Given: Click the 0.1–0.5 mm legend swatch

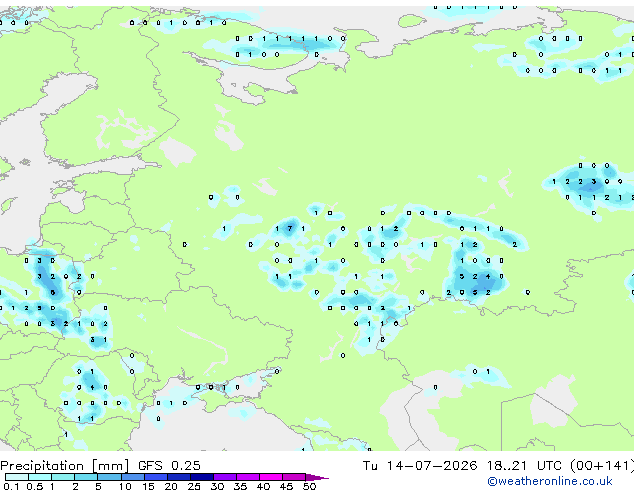Looking at the screenshot, I should pos(17,477).
